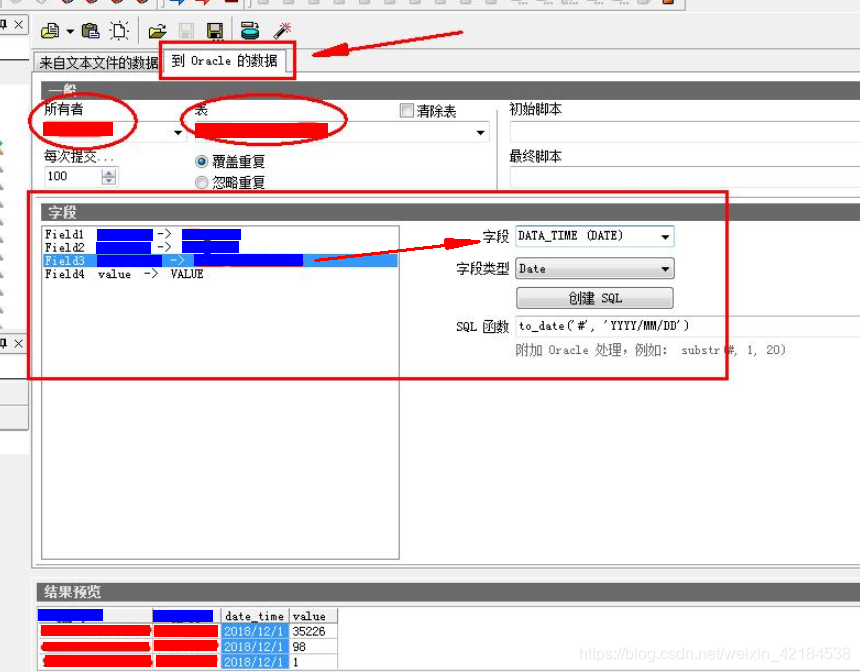Select preview cell with value 98
This screenshot has height=672, width=860.
click(313, 647)
